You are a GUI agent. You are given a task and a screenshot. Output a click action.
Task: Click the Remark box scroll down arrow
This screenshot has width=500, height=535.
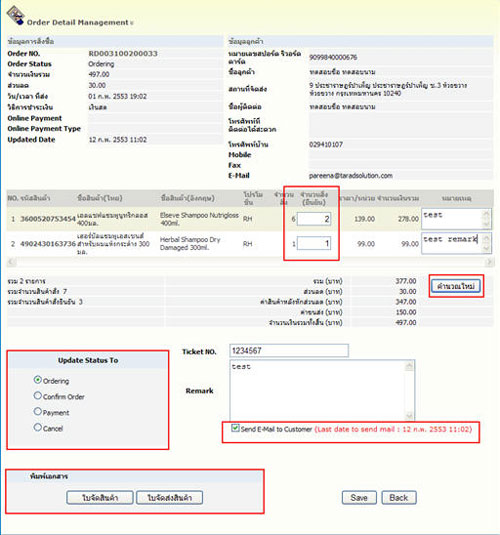[409, 417]
